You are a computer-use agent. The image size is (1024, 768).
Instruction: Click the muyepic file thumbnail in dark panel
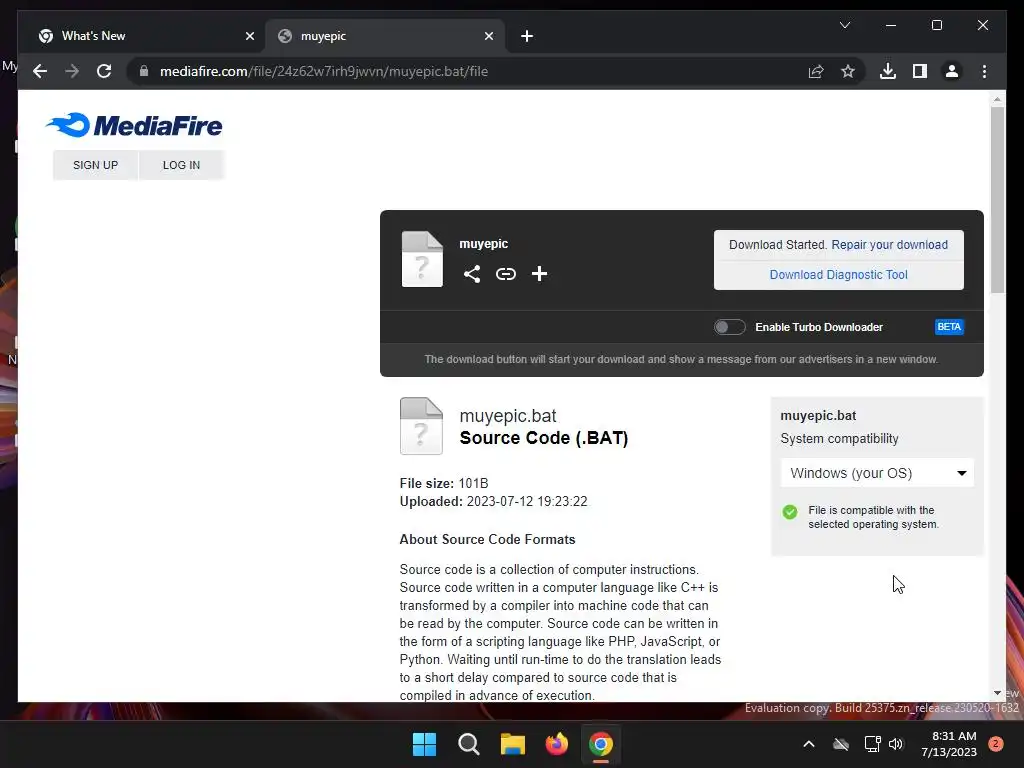point(422,259)
